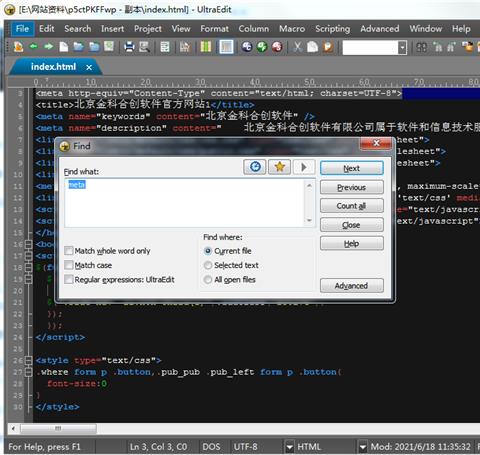Select Selected text radio option

pos(208,265)
